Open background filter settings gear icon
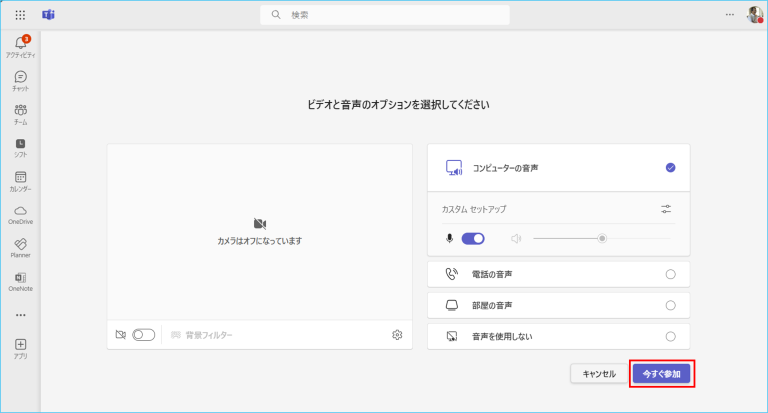This screenshot has width=768, height=413. click(397, 335)
